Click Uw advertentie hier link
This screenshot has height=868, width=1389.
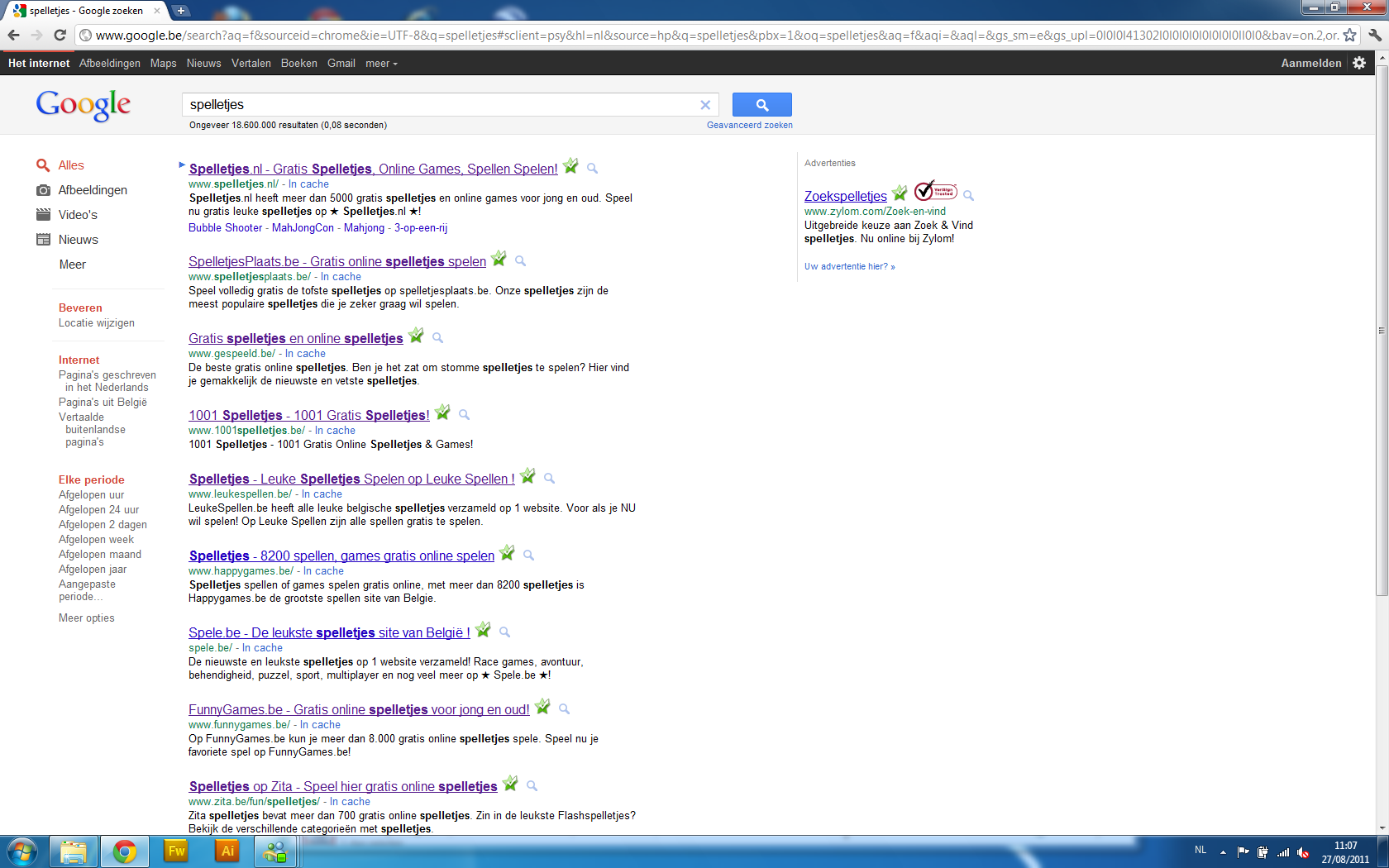(x=850, y=266)
